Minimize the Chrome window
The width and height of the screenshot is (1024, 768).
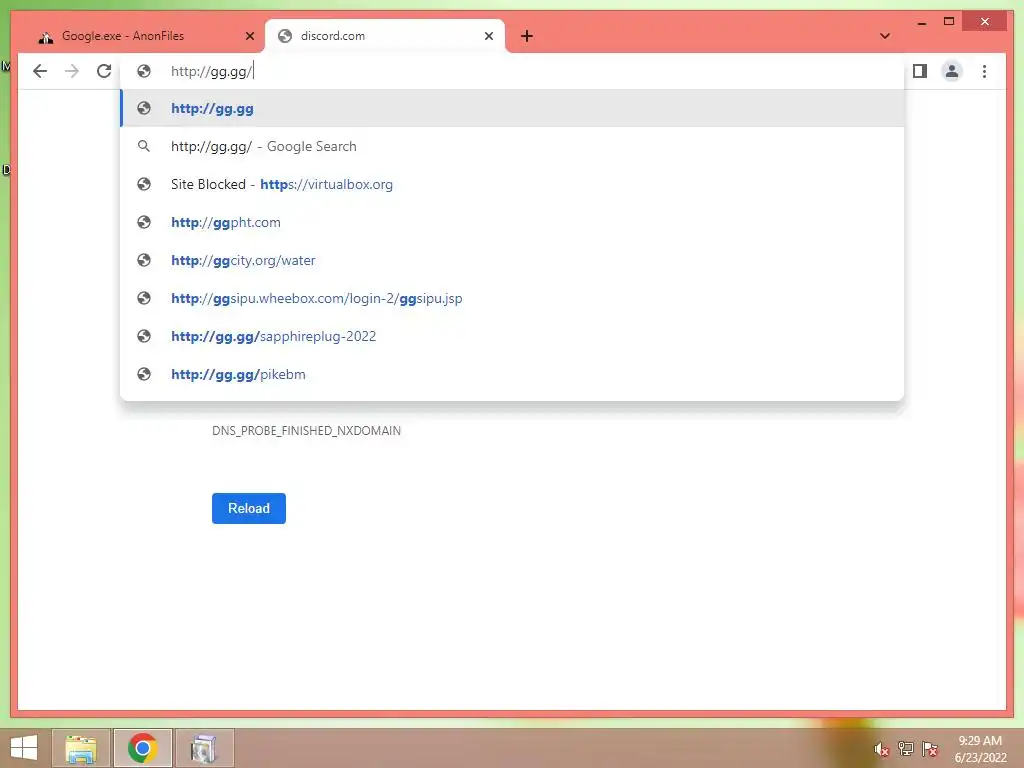[921, 22]
